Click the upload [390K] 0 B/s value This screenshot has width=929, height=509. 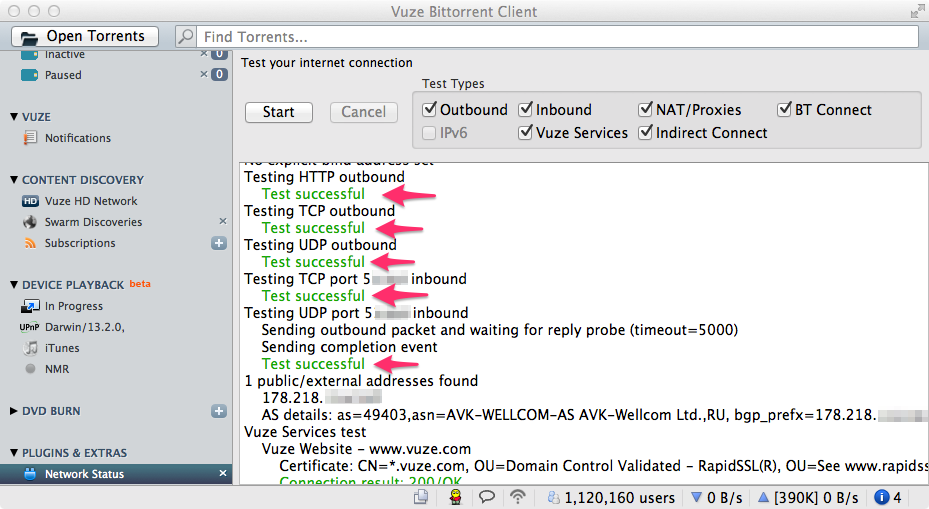click(x=816, y=498)
